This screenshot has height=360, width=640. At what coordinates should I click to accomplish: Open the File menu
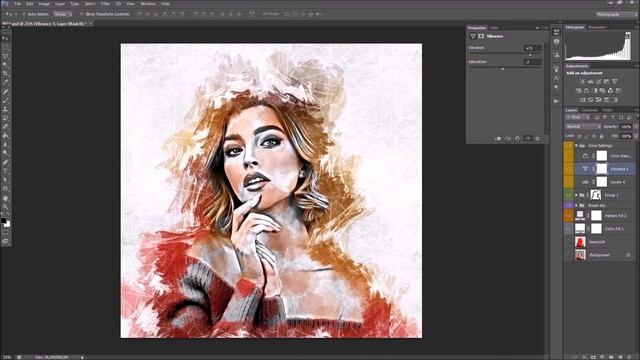(18, 4)
